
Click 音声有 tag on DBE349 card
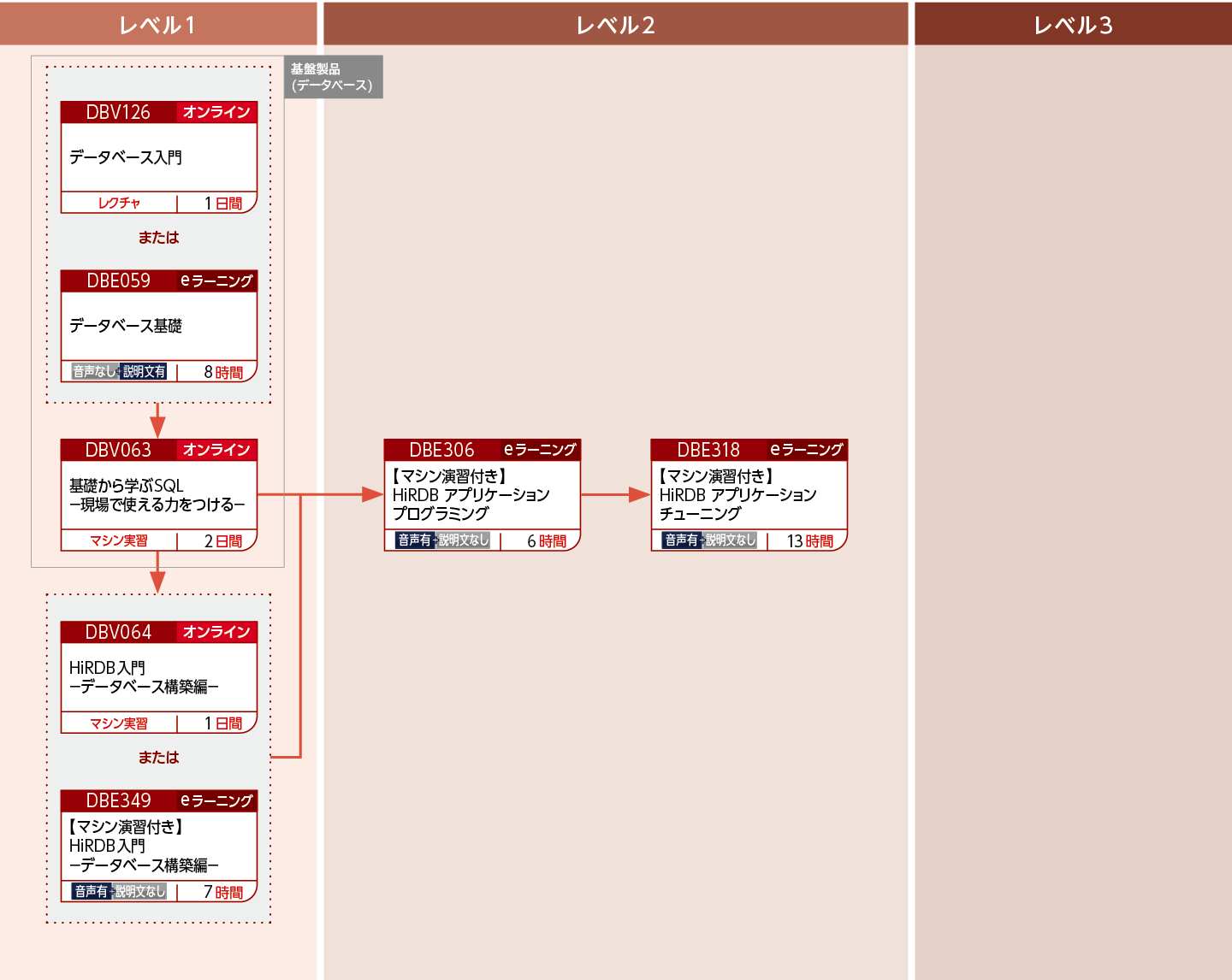91,891
